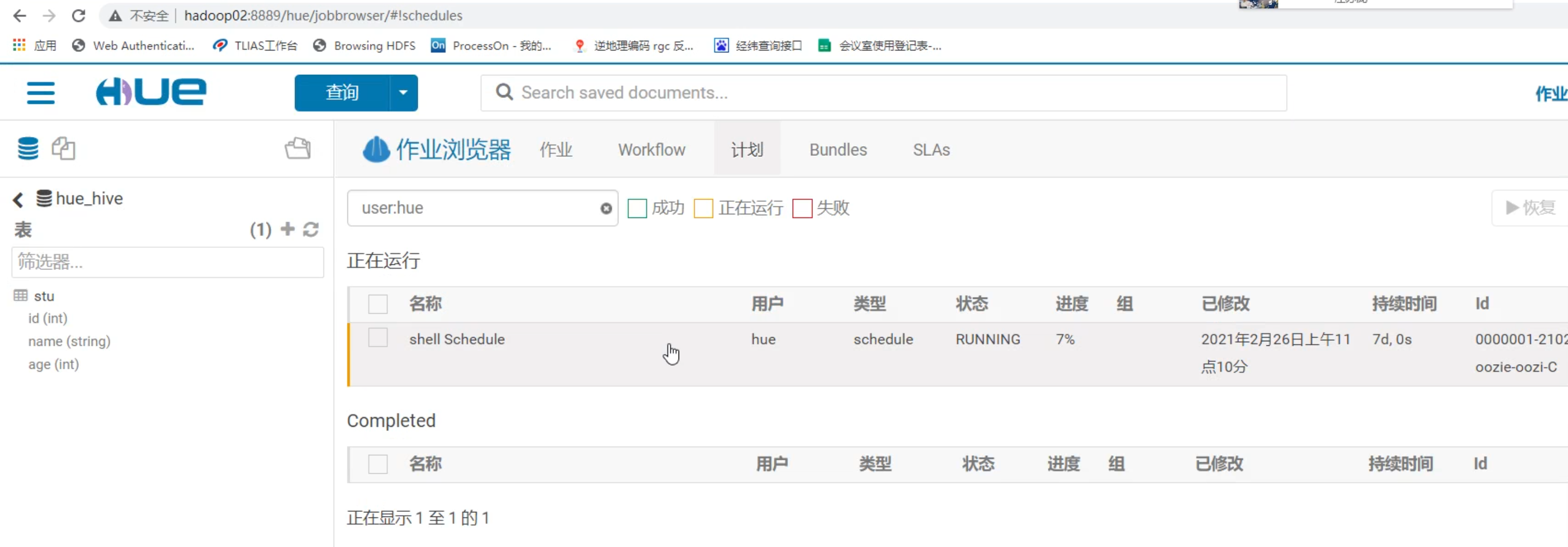Open the 经纬查询接口 bookmark
Image resolution: width=1568 pixels, height=547 pixels.
(x=758, y=46)
